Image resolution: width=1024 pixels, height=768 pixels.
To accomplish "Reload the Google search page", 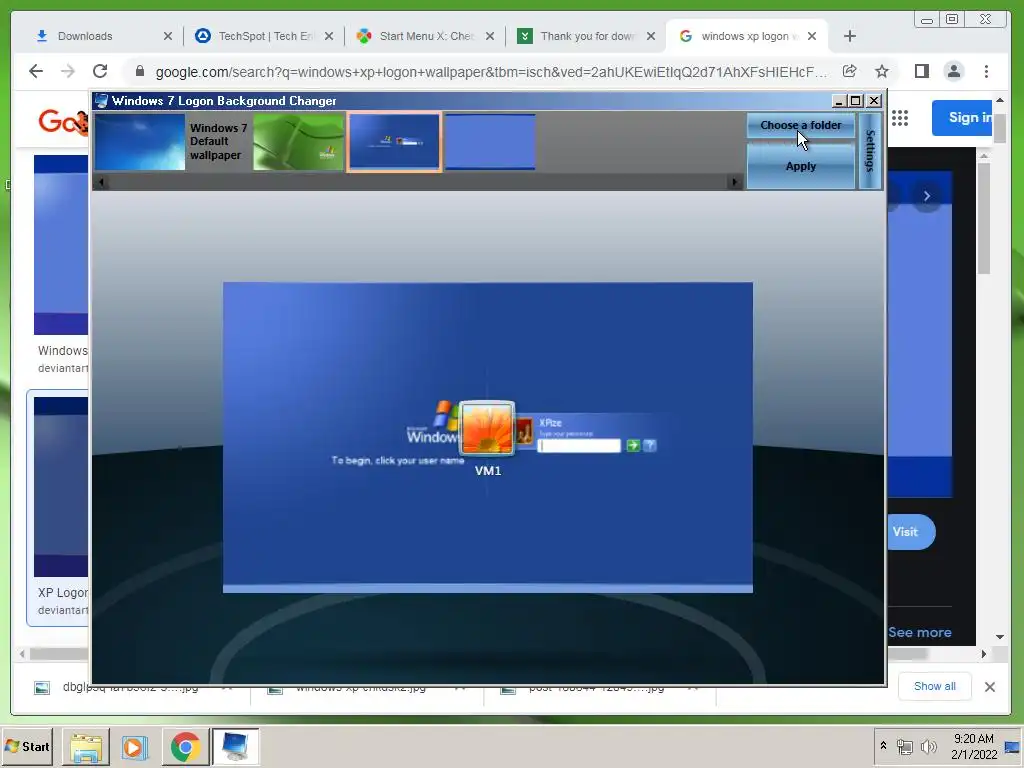I will (x=100, y=71).
